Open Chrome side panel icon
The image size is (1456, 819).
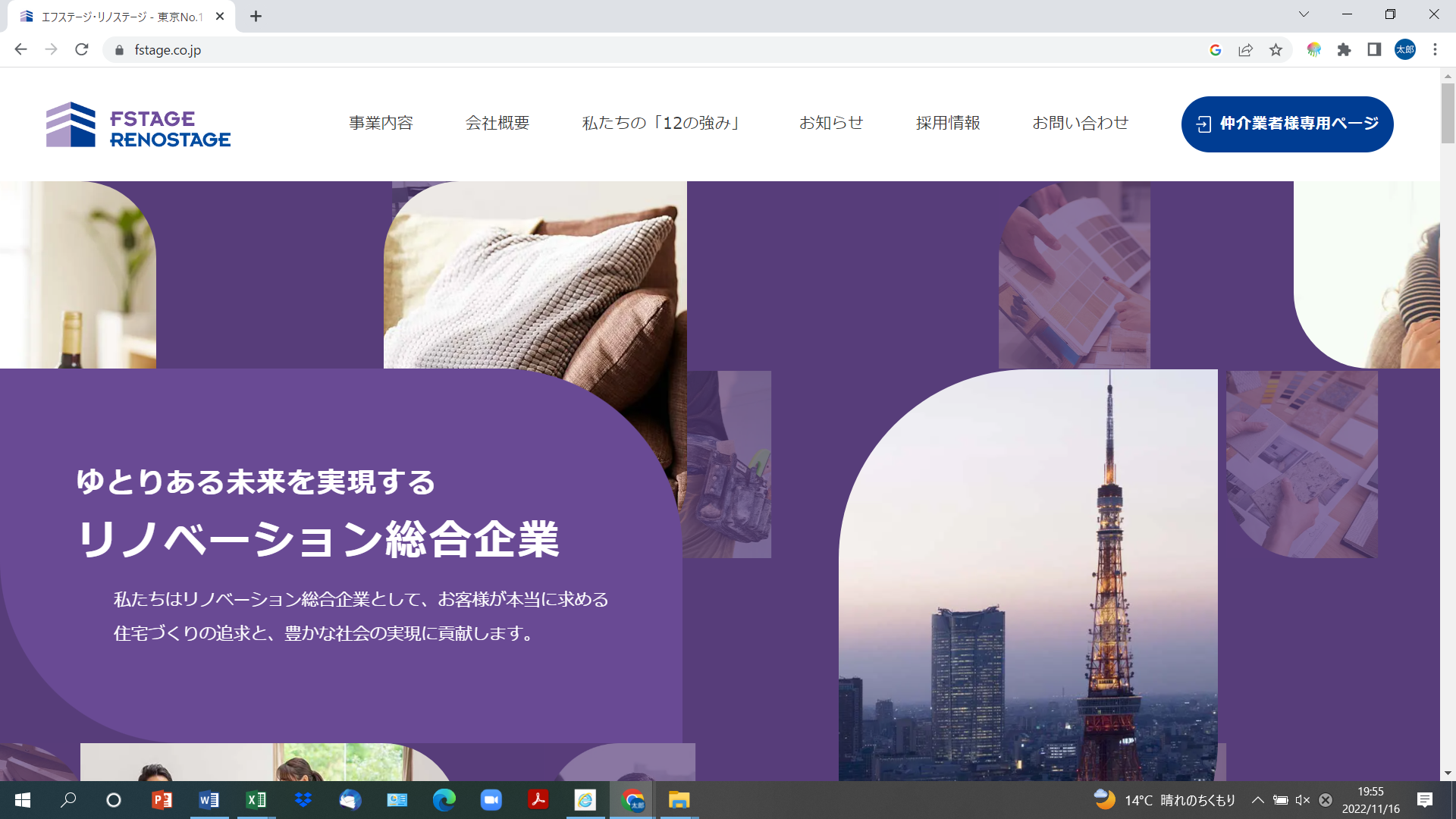pos(1374,50)
